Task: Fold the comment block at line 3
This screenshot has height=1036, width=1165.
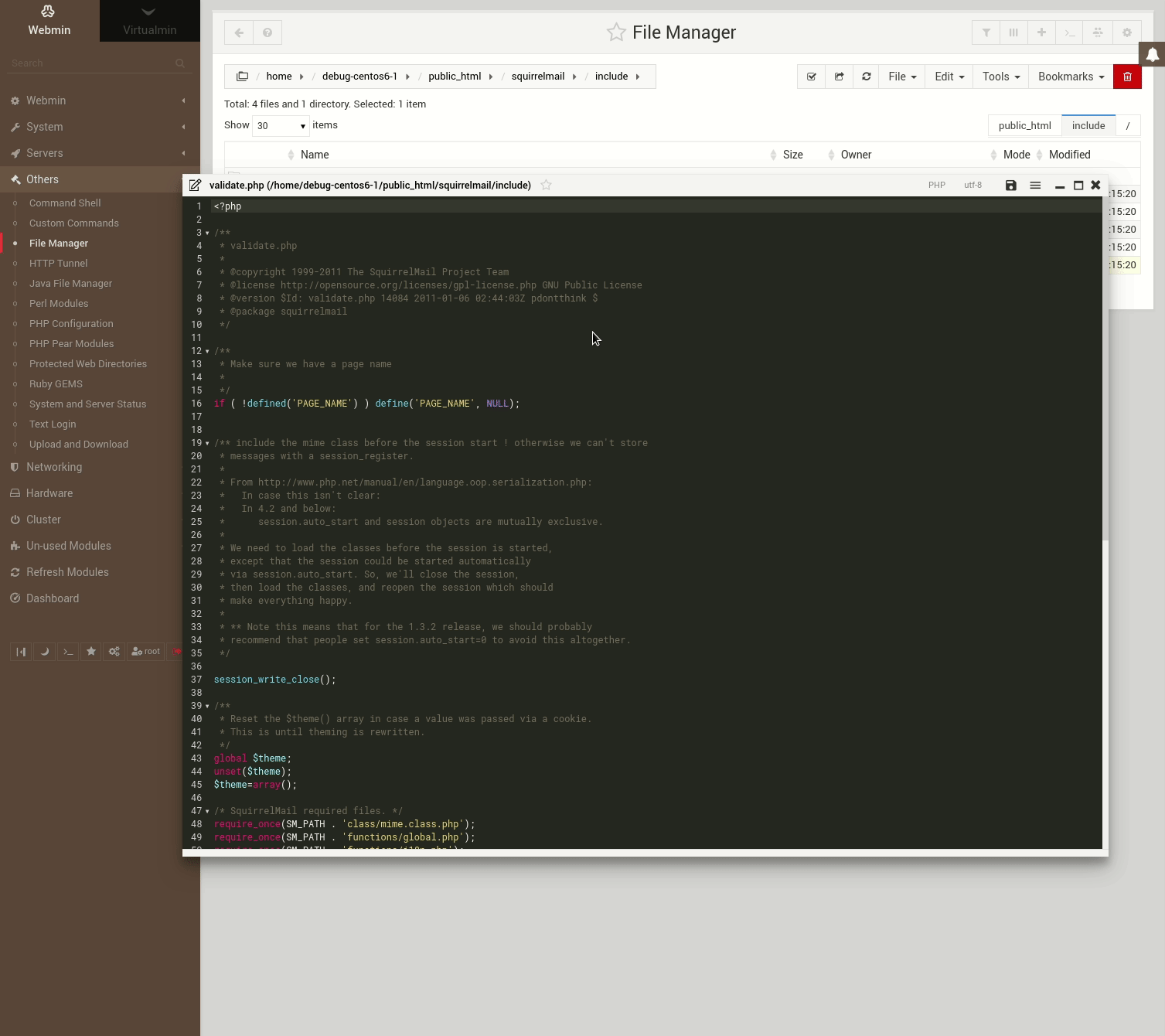Action: point(207,233)
